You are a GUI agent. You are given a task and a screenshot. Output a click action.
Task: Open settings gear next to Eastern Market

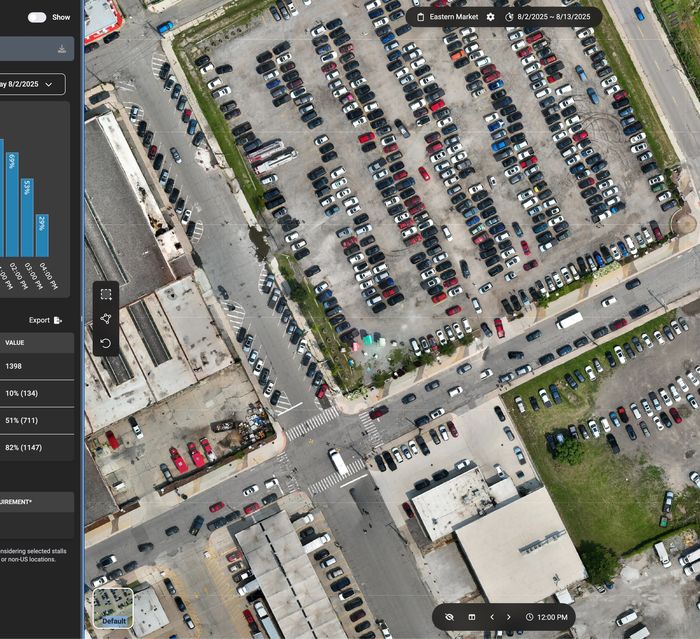(490, 17)
